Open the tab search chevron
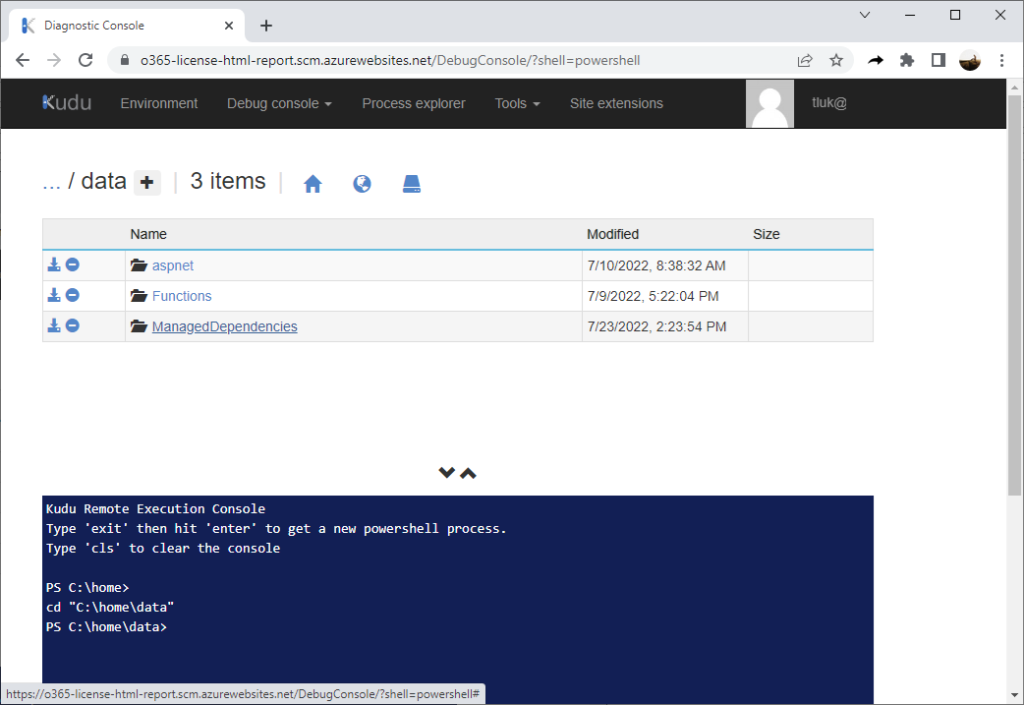Image resolution: width=1024 pixels, height=705 pixels. click(865, 14)
